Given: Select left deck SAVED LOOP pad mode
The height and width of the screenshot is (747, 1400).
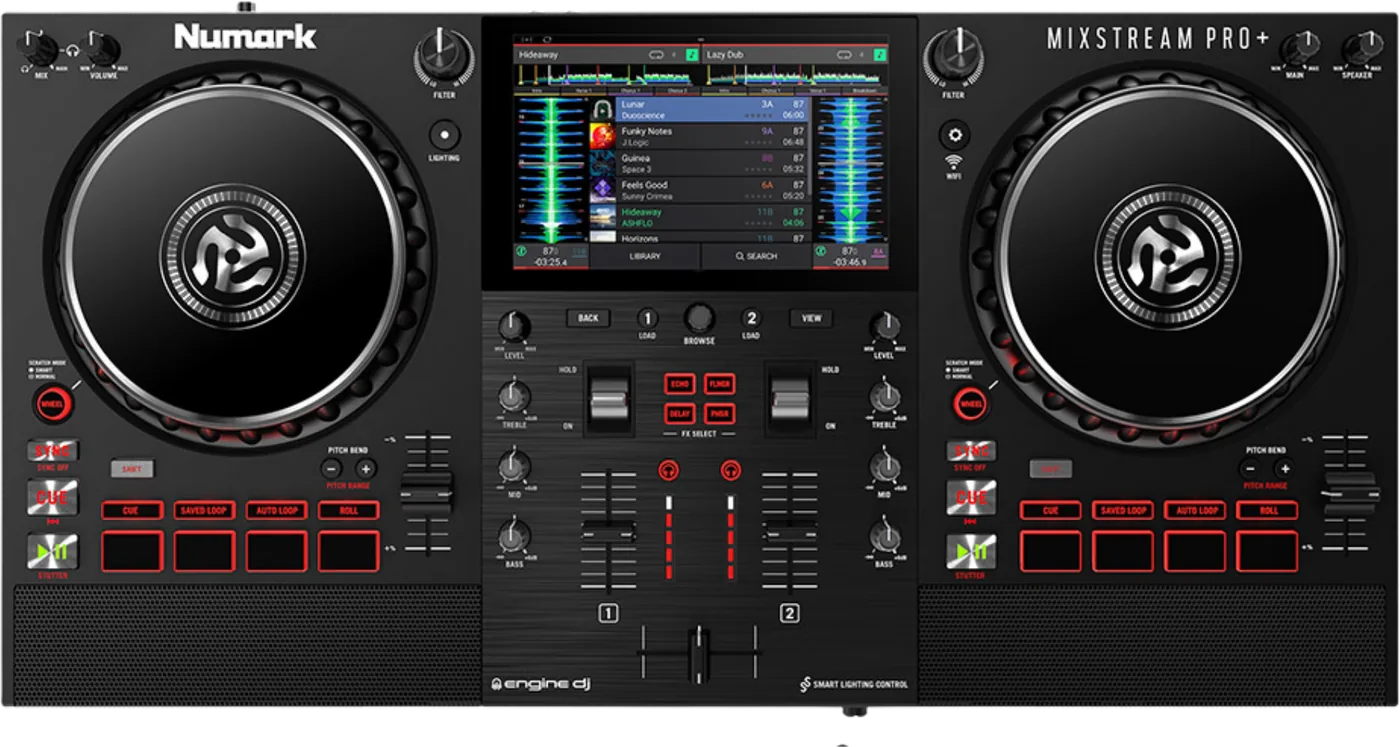Looking at the screenshot, I should (x=204, y=511).
